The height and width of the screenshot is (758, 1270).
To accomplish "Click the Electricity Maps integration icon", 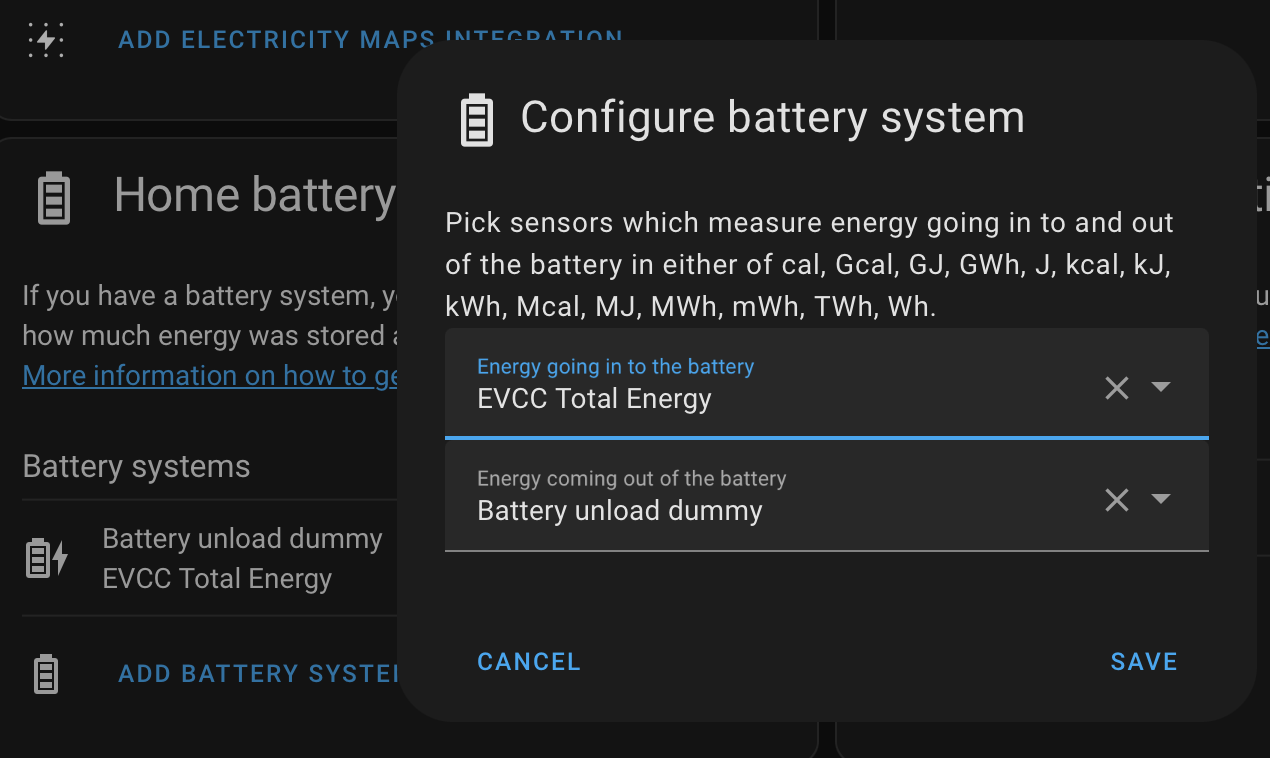I will tap(46, 40).
